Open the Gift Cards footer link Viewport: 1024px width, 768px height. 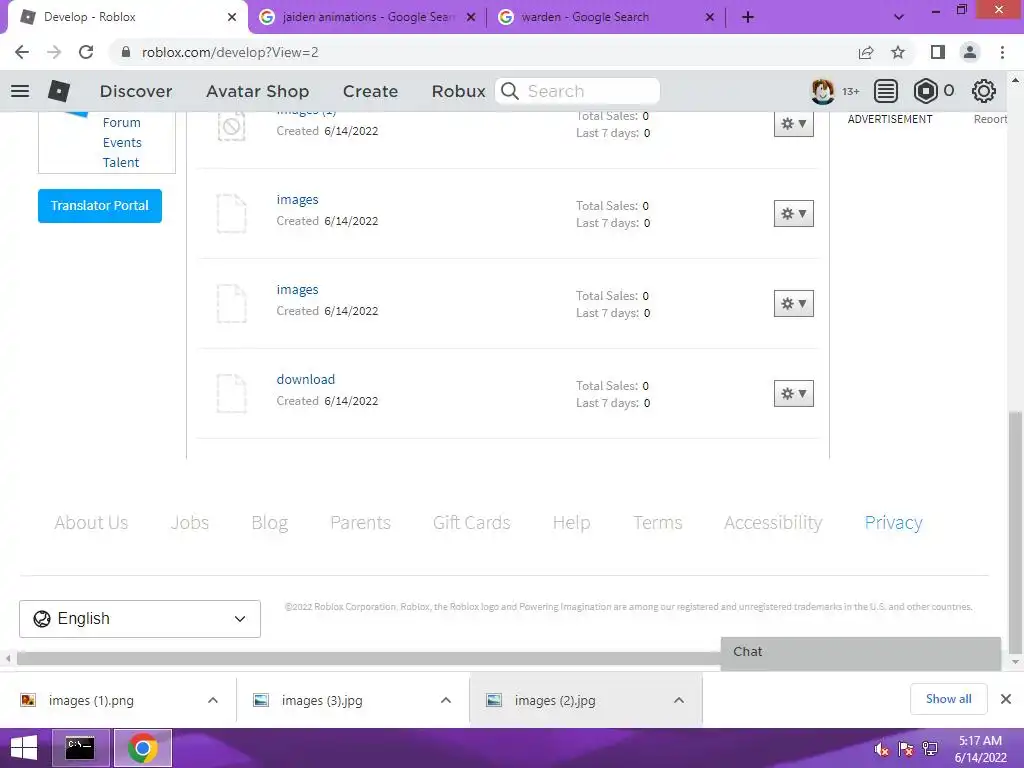pyautogui.click(x=472, y=522)
